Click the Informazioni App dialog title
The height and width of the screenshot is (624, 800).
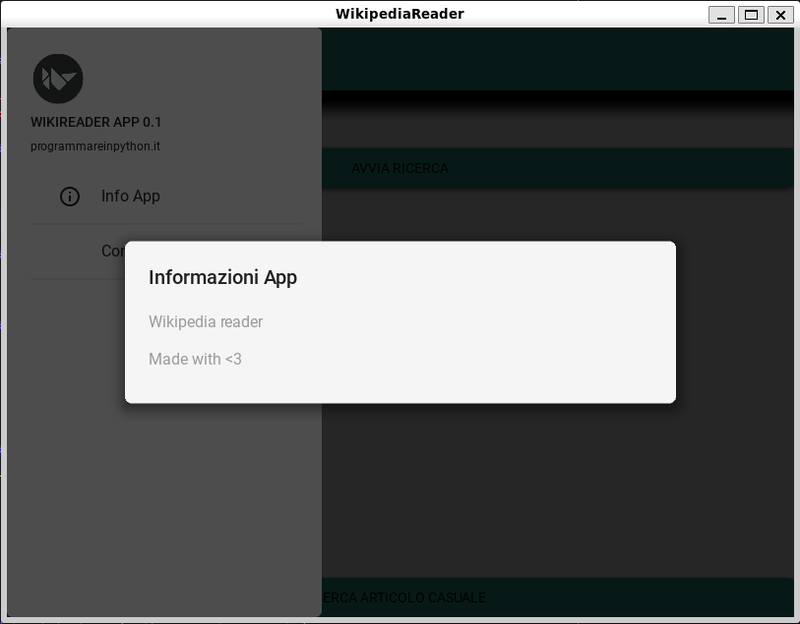click(x=223, y=278)
